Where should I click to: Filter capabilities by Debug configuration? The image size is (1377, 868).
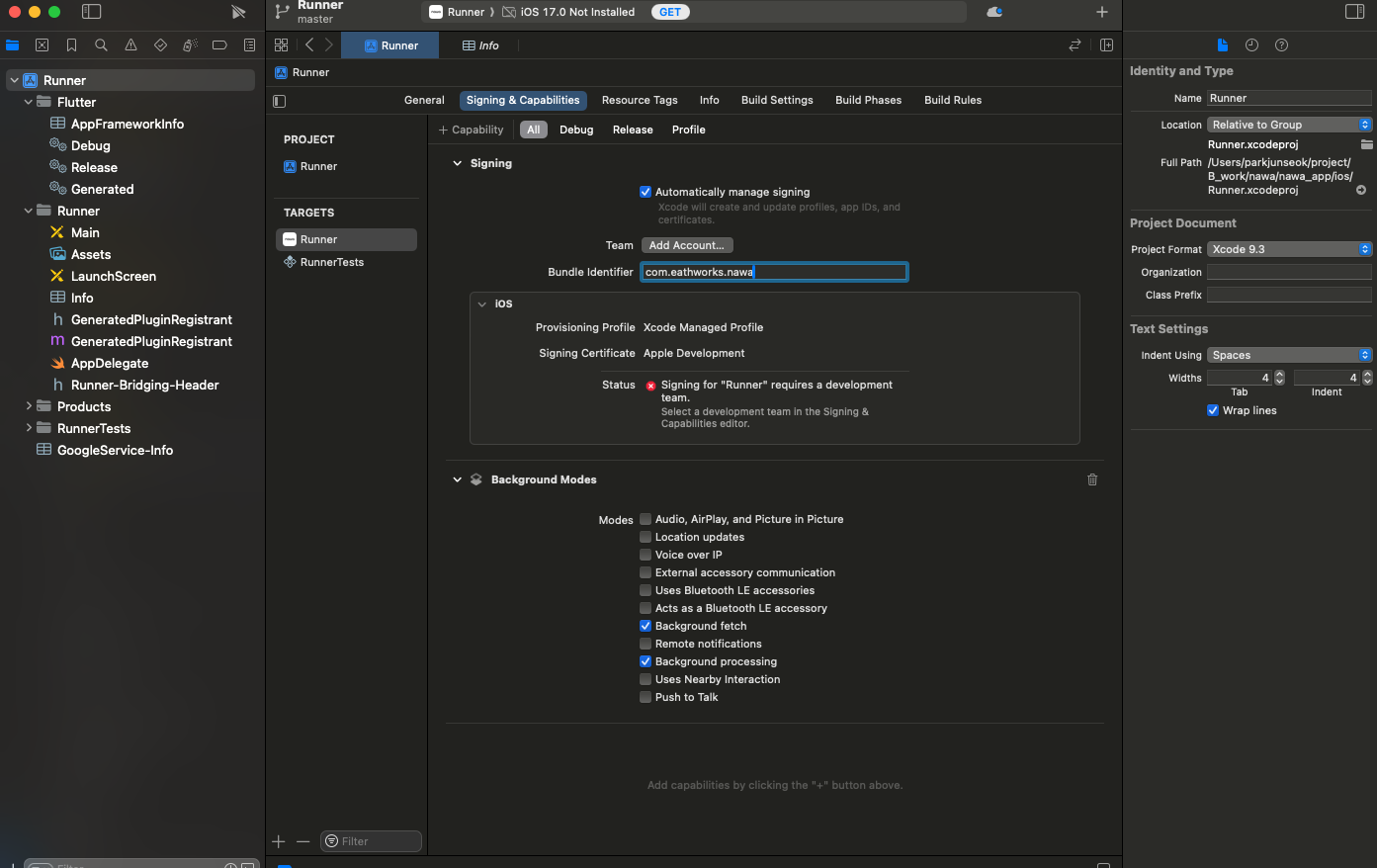pyautogui.click(x=576, y=130)
